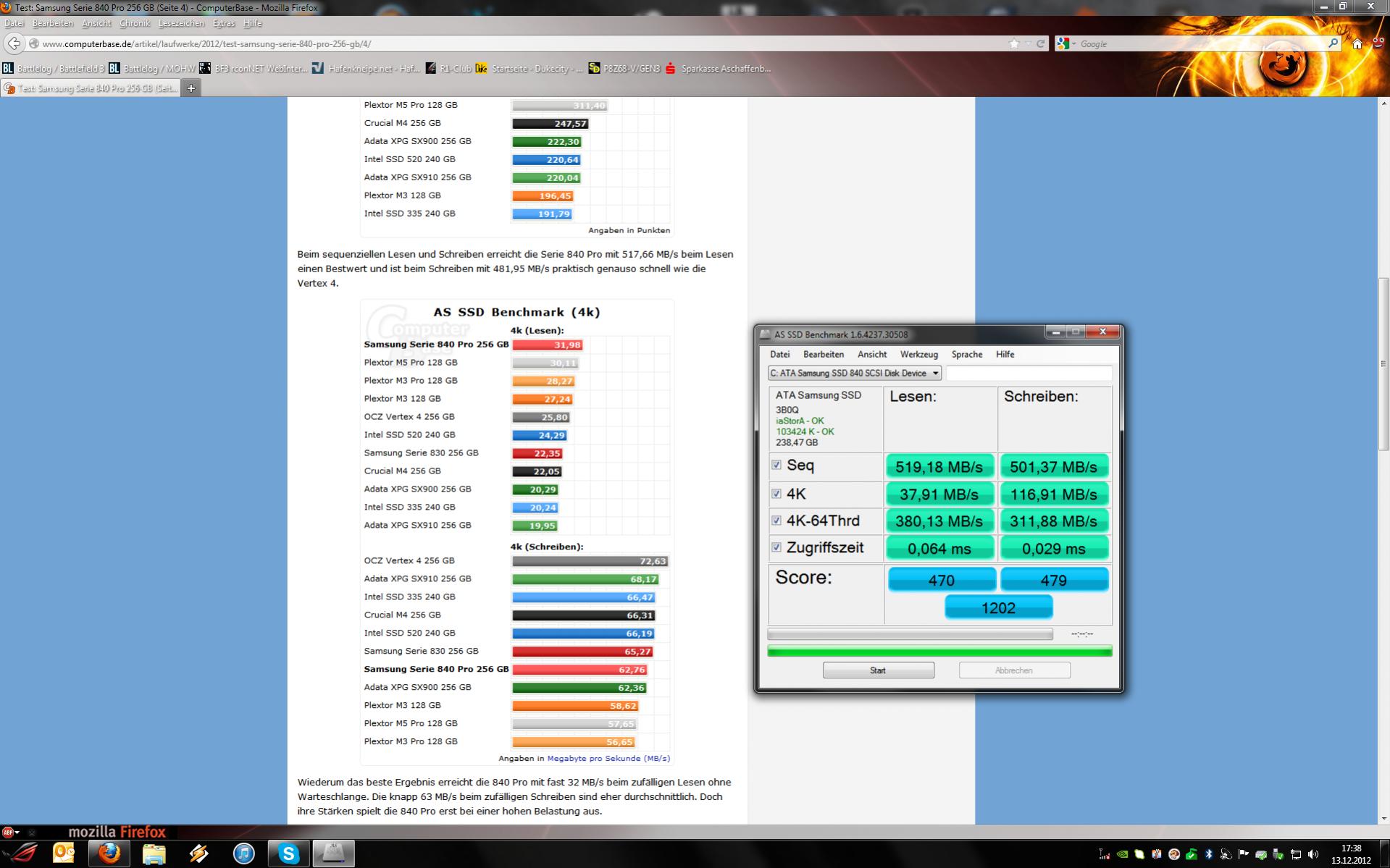The height and width of the screenshot is (868, 1390).
Task: Open Winamp from the taskbar
Action: click(x=199, y=854)
